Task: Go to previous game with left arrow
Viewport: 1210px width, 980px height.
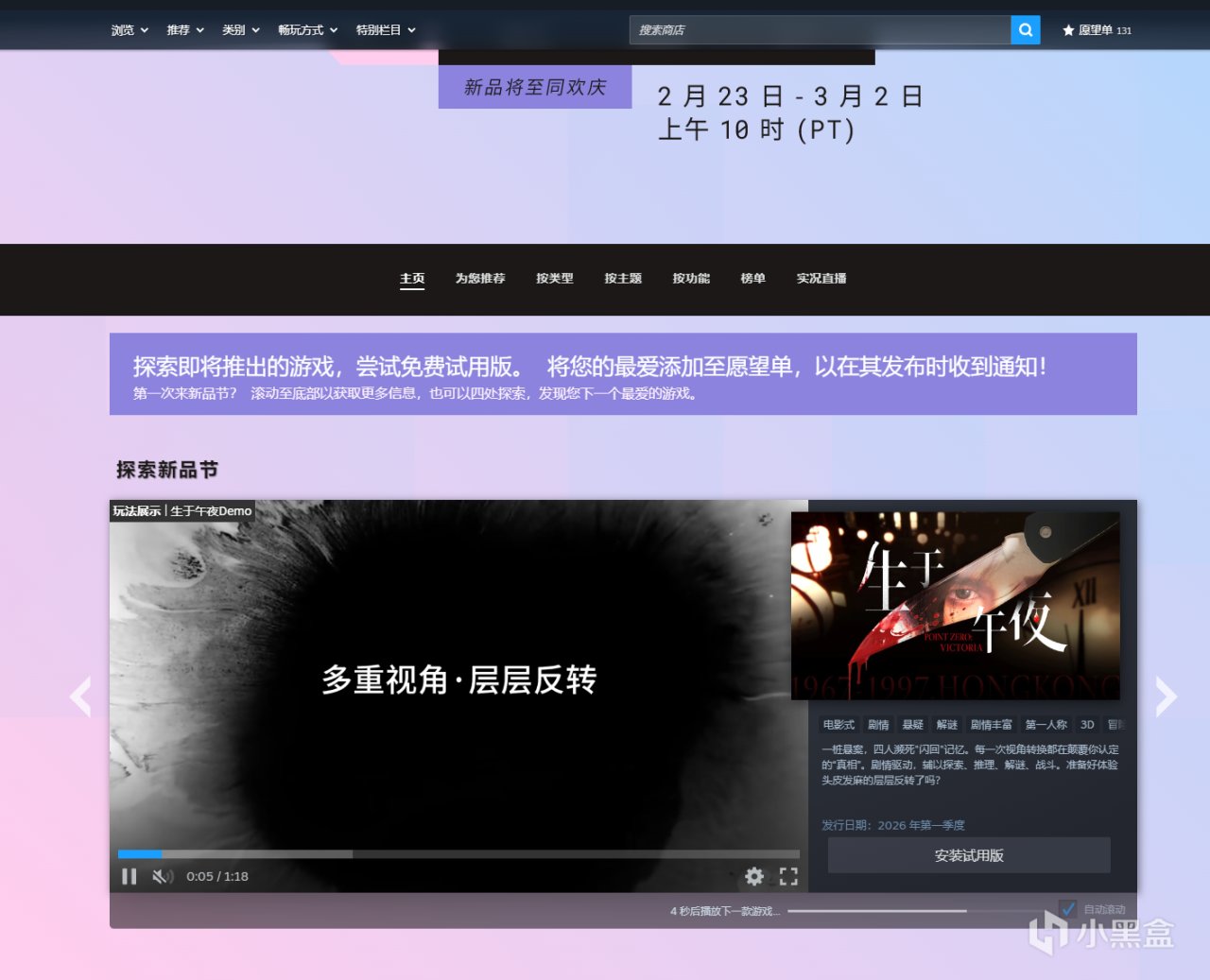Action: 81,696
